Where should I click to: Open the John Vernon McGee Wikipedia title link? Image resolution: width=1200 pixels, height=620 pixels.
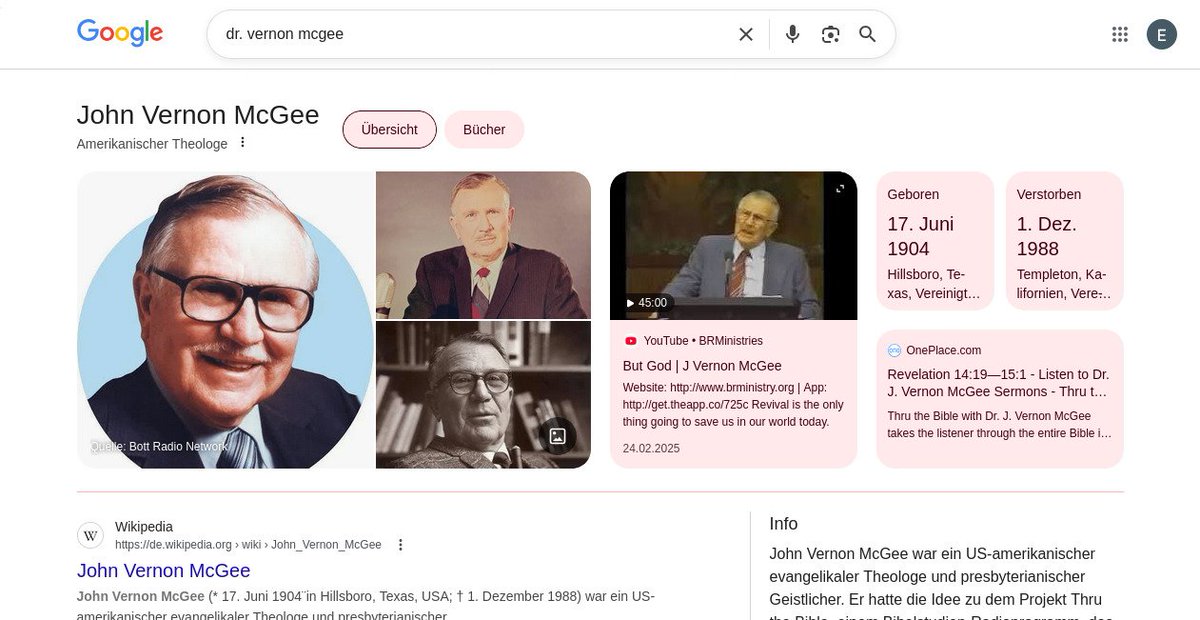pos(164,571)
